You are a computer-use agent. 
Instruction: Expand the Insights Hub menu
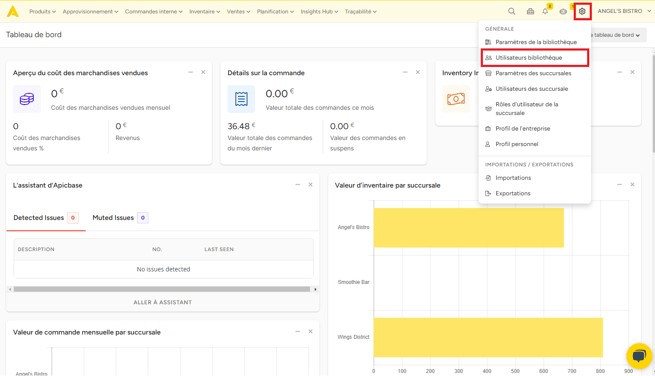tap(319, 12)
